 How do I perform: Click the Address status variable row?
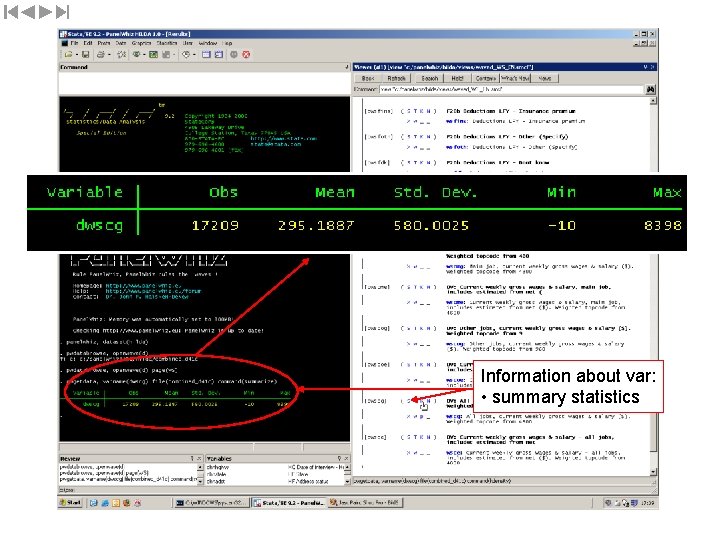275,481
